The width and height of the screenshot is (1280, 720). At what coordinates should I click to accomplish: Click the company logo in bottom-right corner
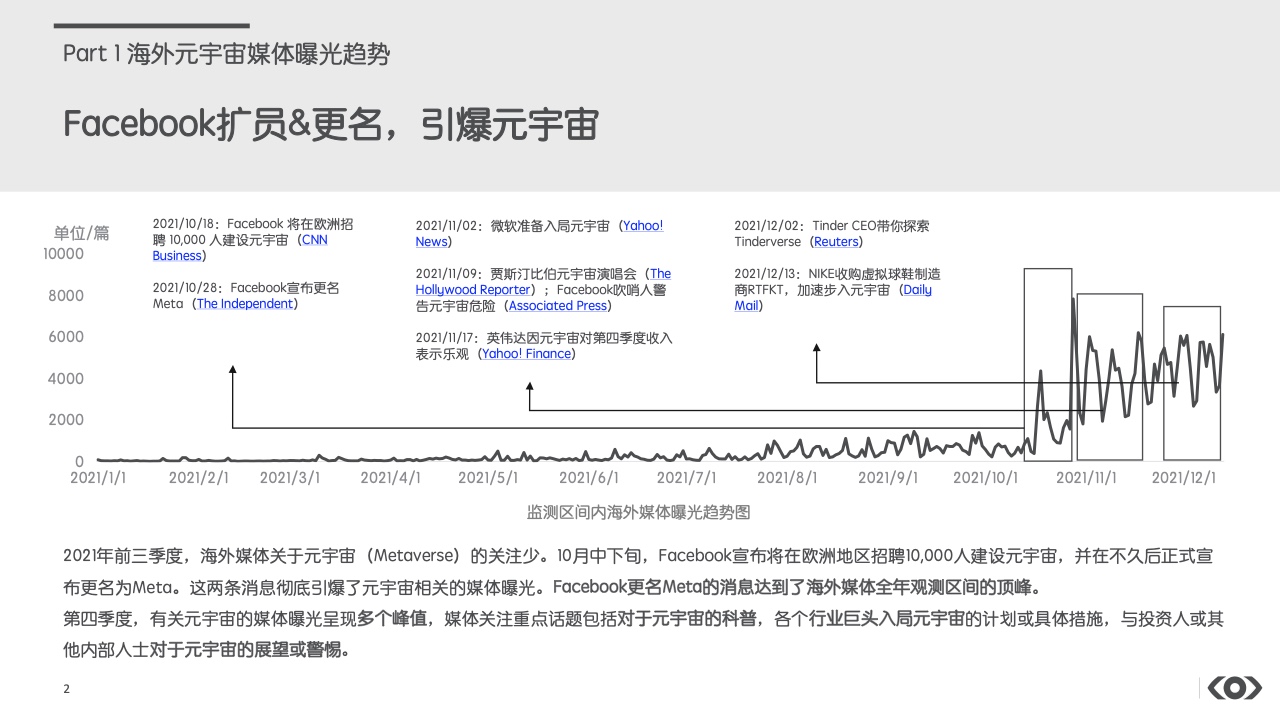(1234, 688)
